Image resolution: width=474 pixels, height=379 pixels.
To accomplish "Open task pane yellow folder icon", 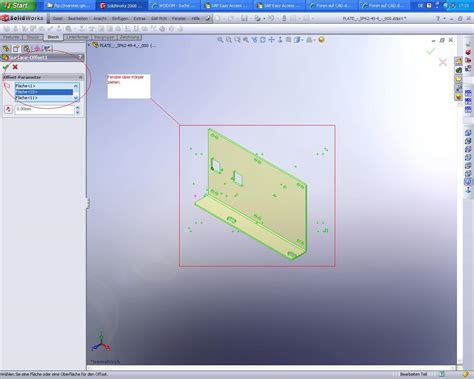I will tap(459, 79).
